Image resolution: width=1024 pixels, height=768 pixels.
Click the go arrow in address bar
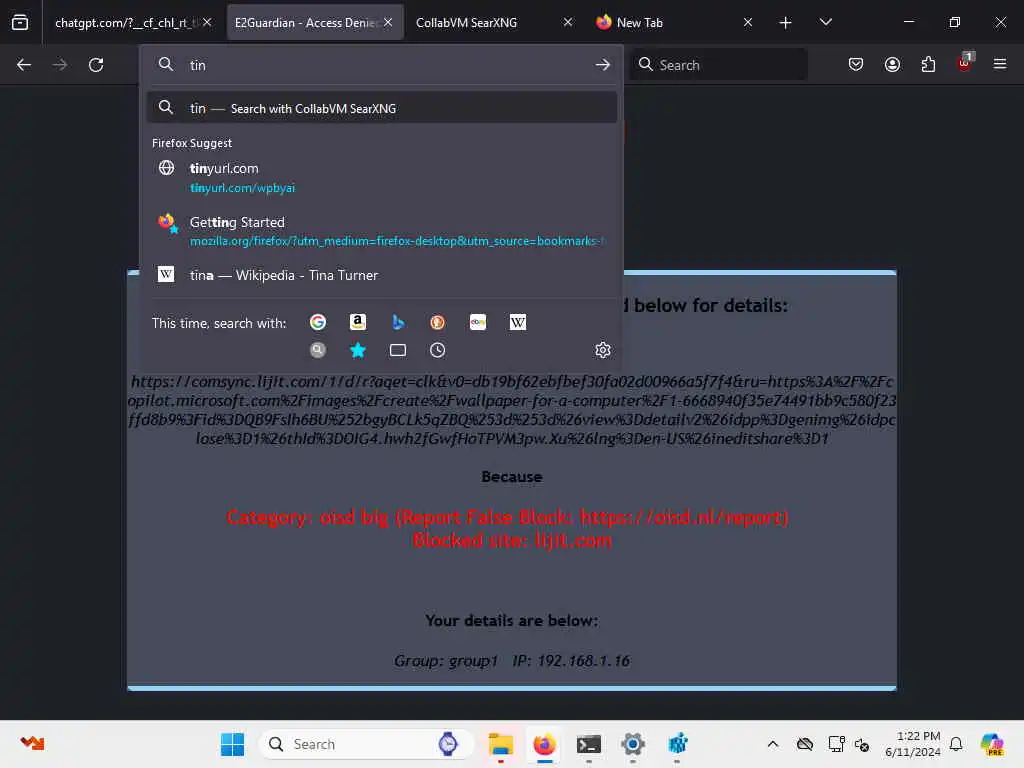[x=602, y=65]
